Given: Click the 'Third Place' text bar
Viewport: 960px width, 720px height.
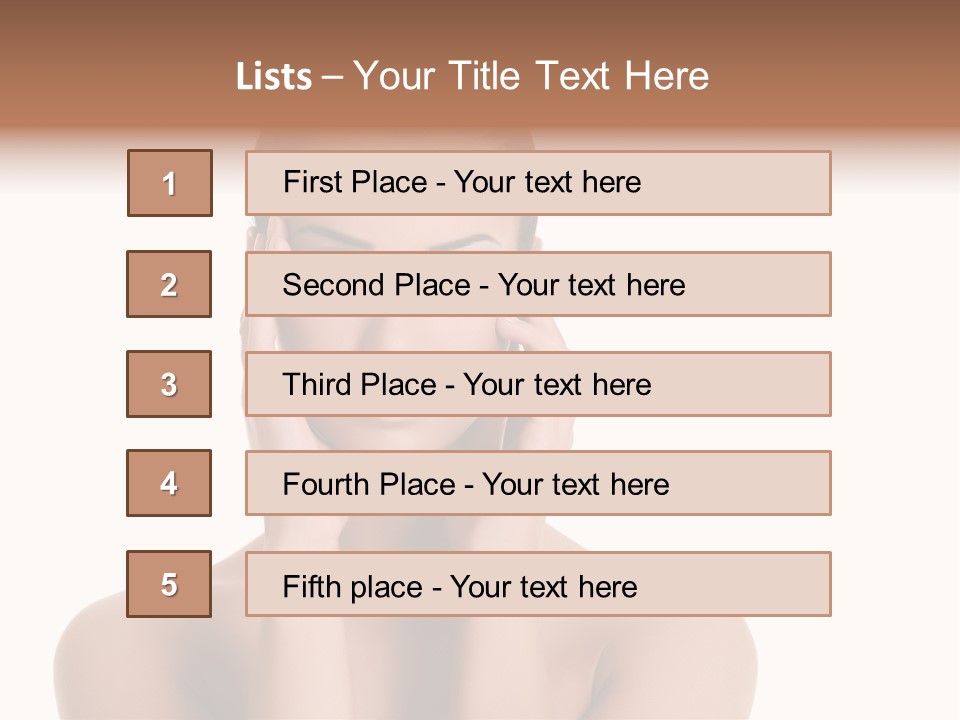Looking at the screenshot, I should click(538, 384).
